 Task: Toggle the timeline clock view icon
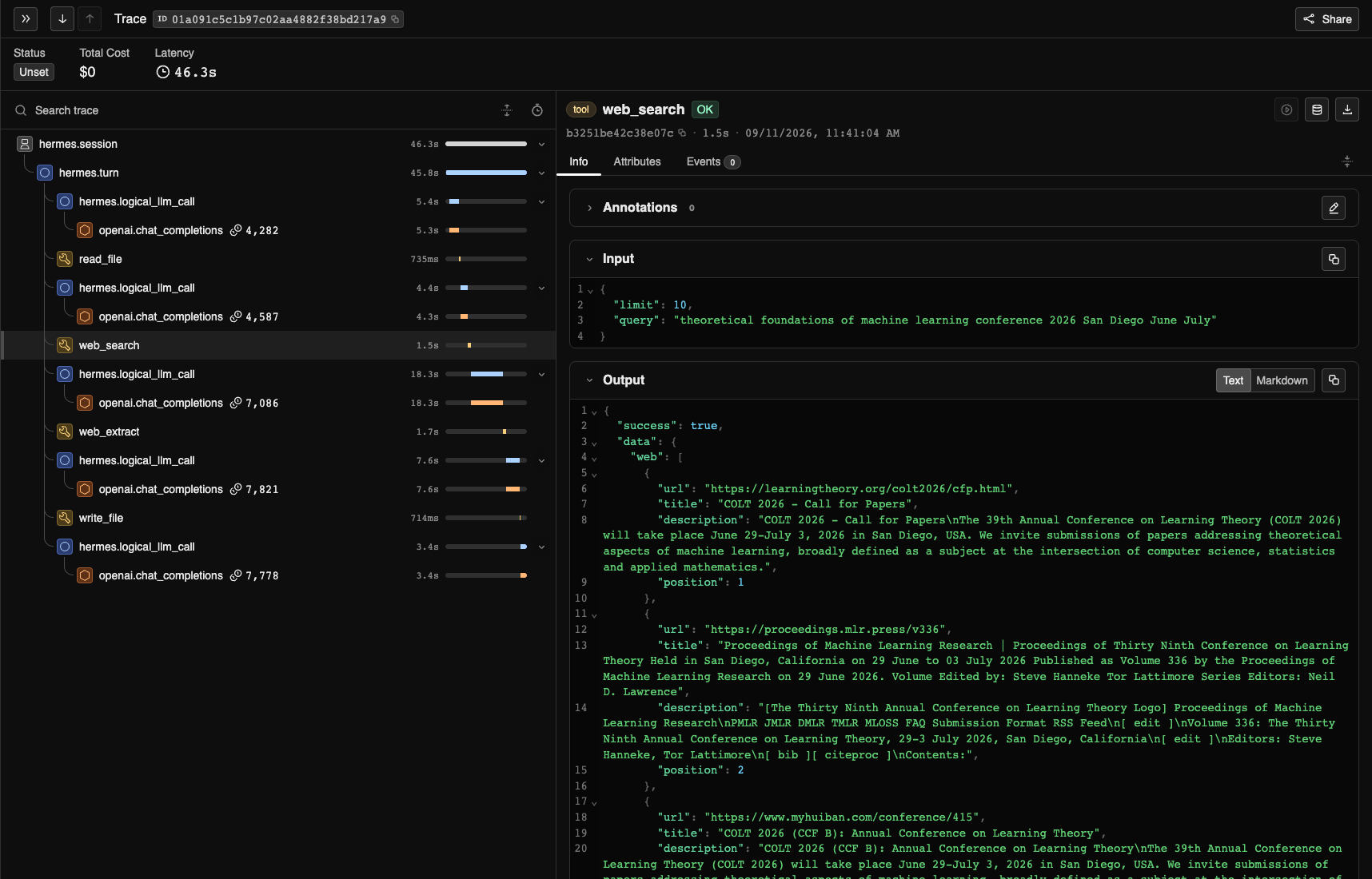coord(537,110)
